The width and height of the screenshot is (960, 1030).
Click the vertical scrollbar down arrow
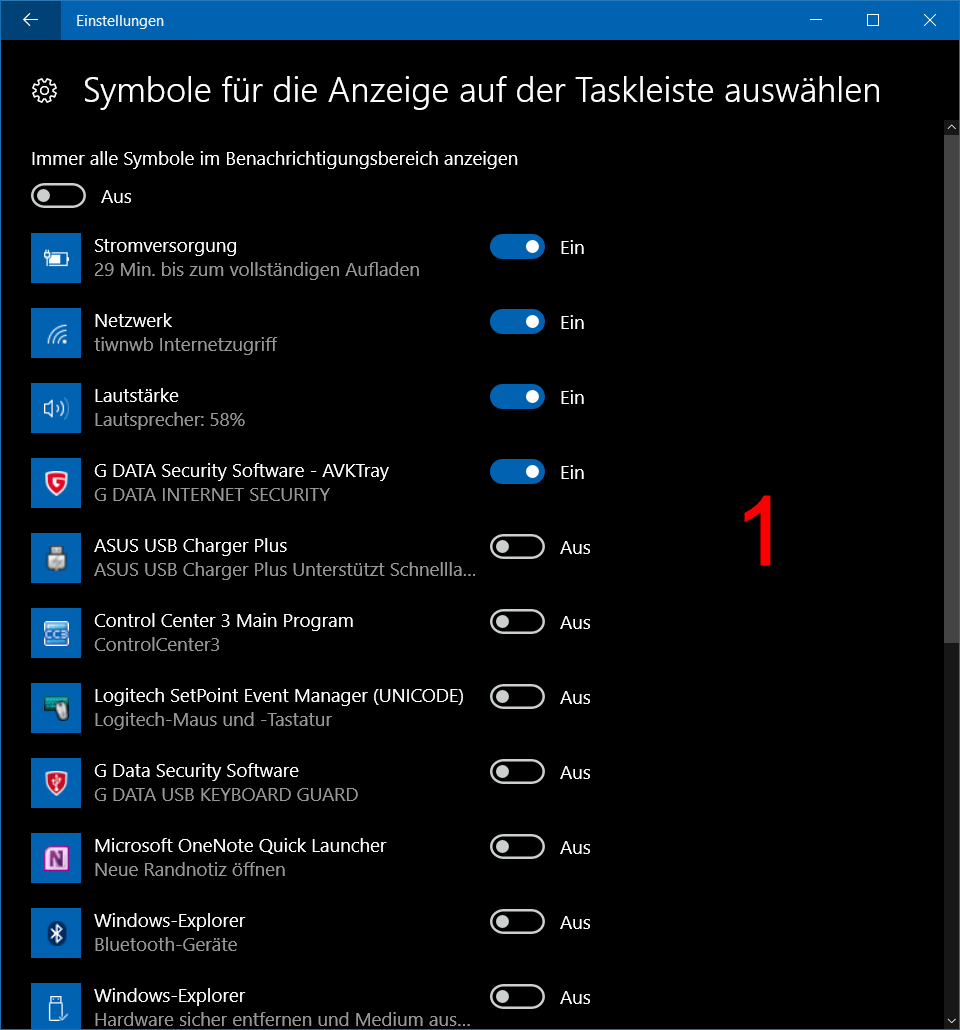click(x=951, y=1020)
